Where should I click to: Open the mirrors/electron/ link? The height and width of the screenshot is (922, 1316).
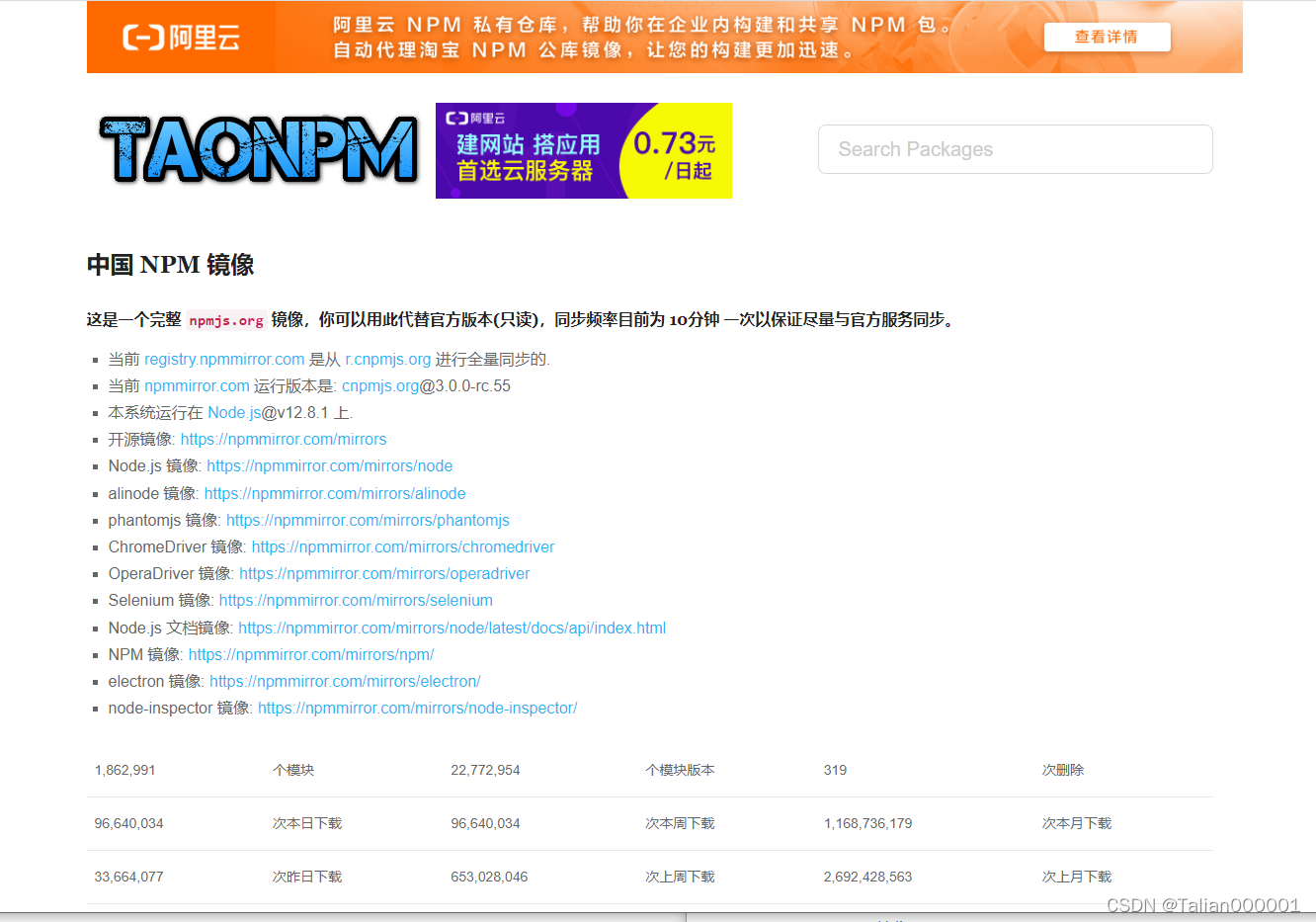click(x=345, y=681)
